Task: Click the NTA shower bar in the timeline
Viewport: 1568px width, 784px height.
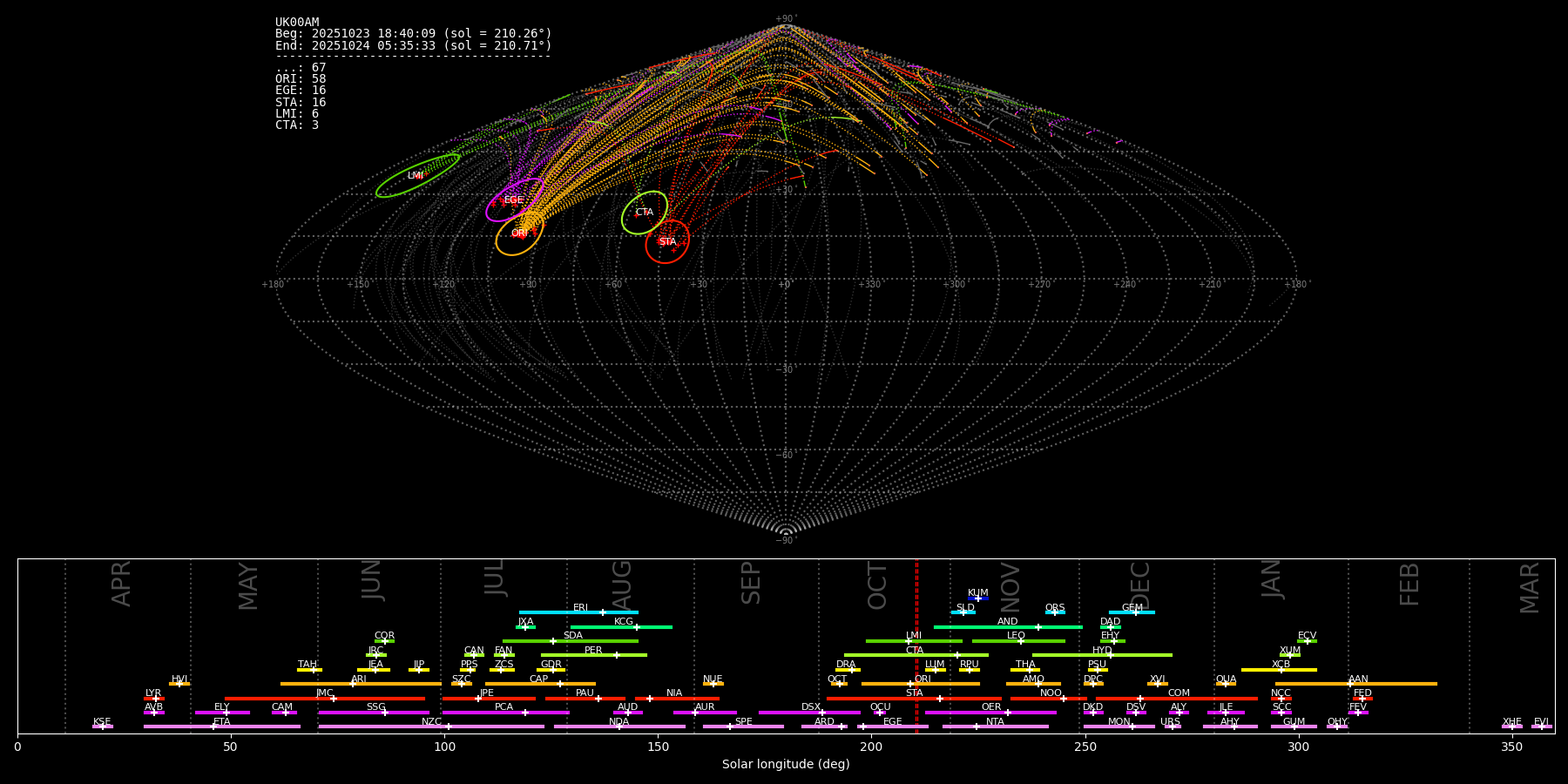Action: (995, 727)
